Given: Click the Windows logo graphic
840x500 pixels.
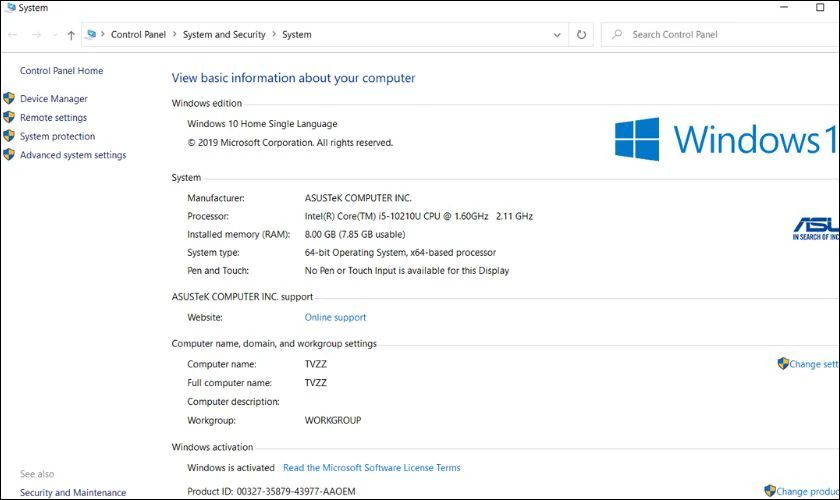Looking at the screenshot, I should tap(637, 139).
